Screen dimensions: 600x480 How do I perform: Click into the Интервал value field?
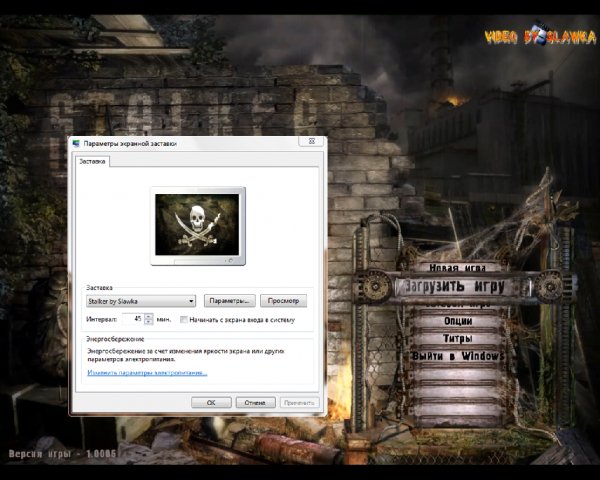[x=133, y=319]
